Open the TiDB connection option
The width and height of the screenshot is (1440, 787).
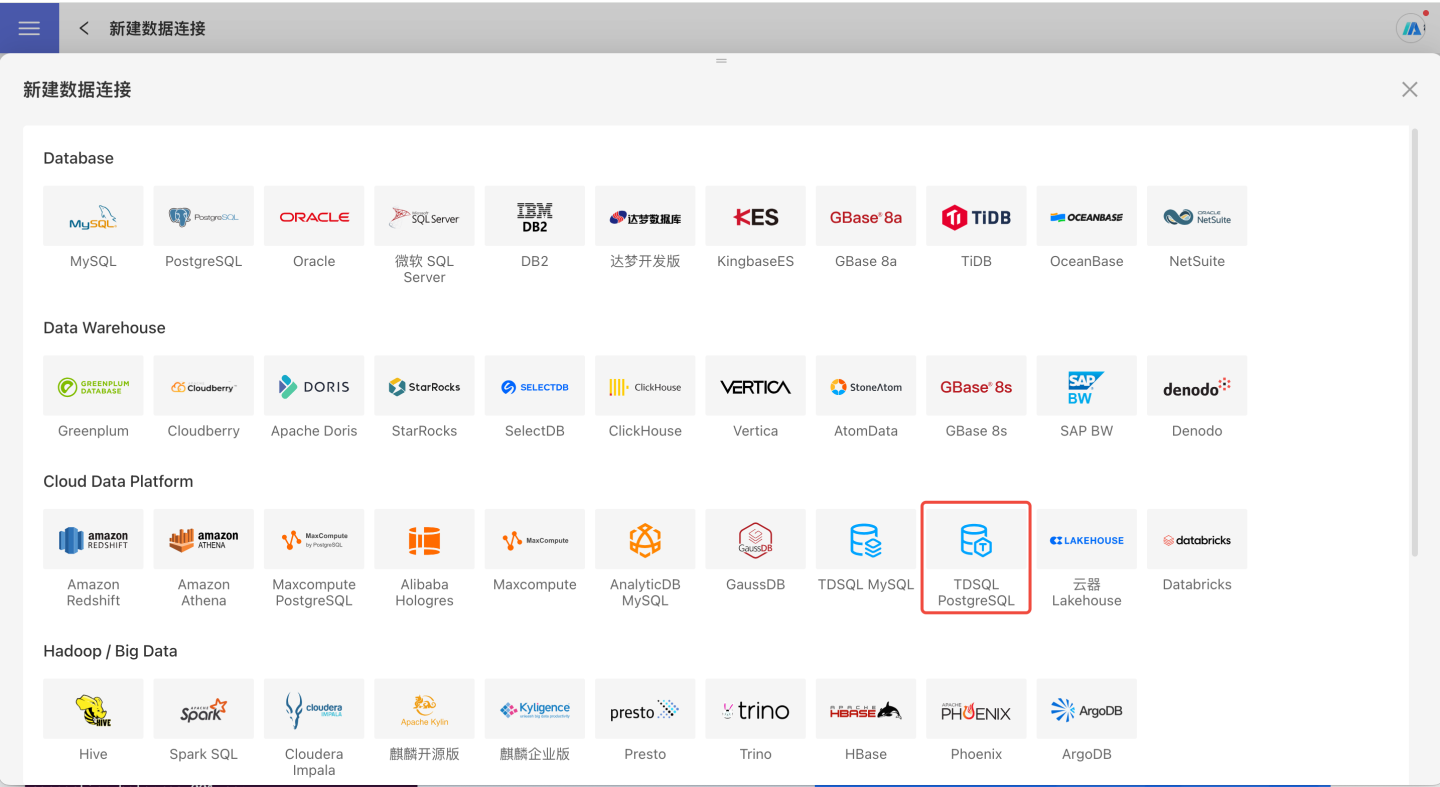click(976, 216)
